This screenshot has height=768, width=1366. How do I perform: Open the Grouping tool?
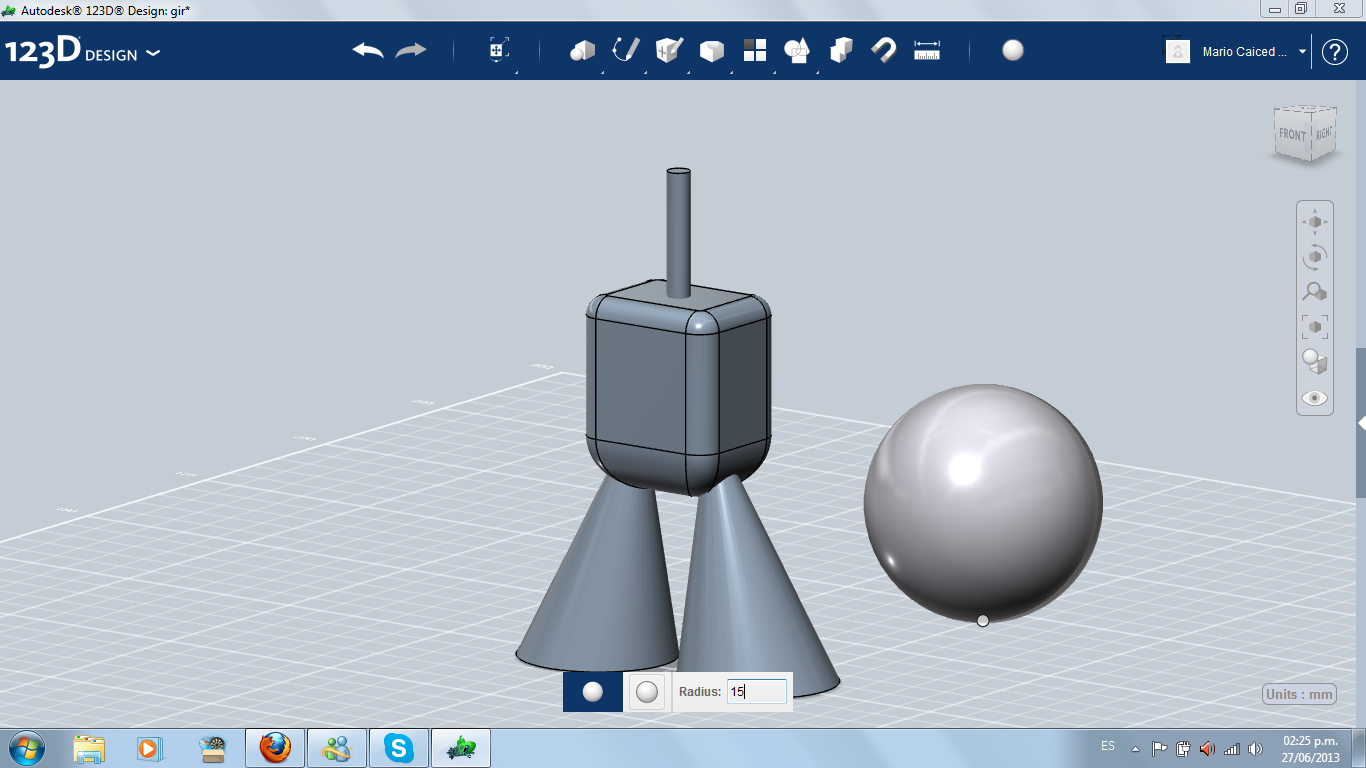(x=797, y=50)
